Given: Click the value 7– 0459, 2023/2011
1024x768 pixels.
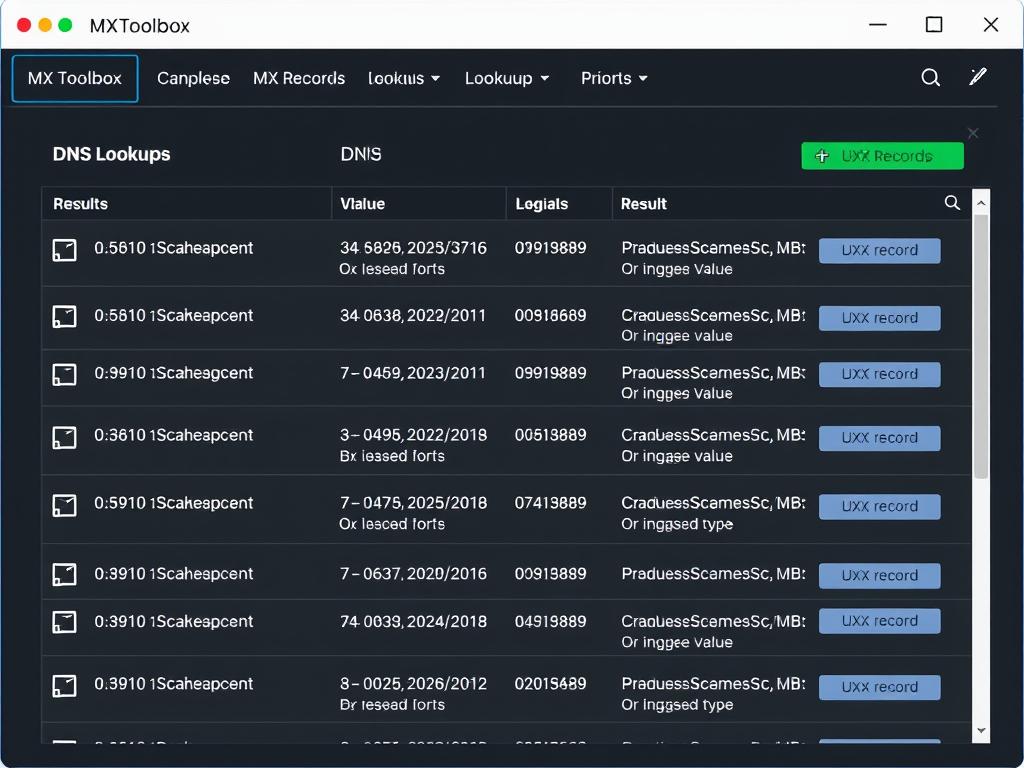Looking at the screenshot, I should click(x=413, y=373).
